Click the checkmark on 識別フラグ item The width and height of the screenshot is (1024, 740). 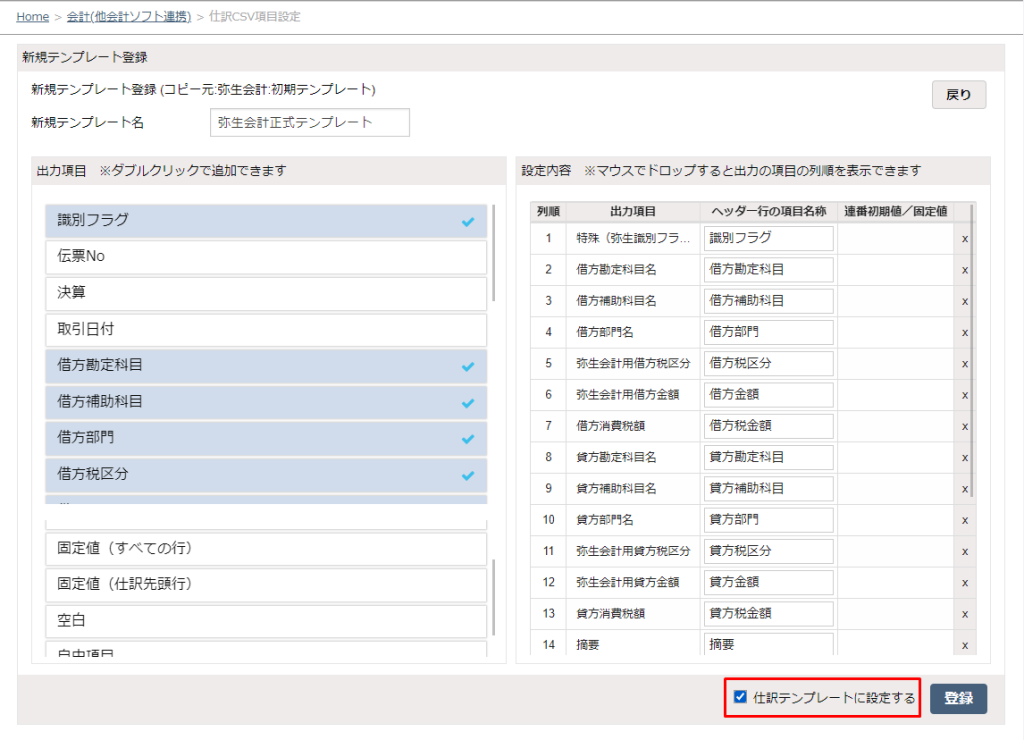pyautogui.click(x=467, y=221)
